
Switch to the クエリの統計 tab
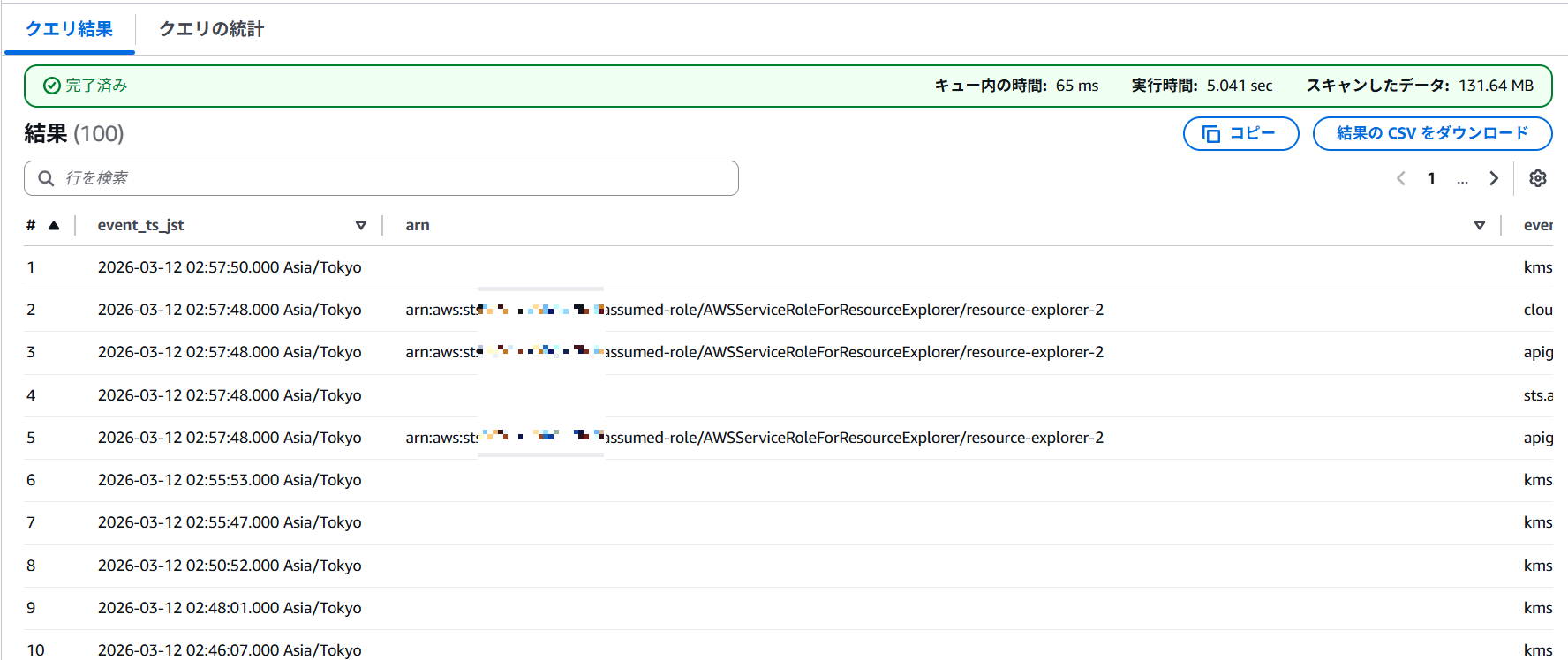211,29
